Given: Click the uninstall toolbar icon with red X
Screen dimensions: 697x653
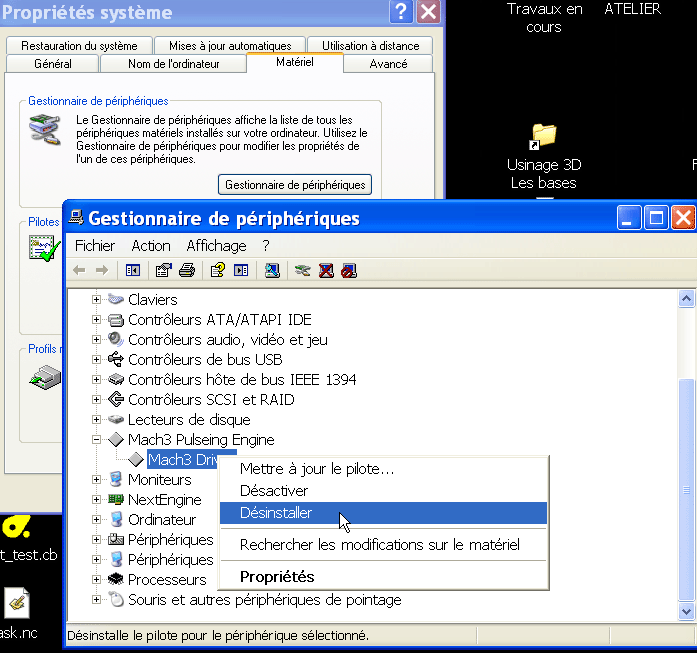Looking at the screenshot, I should [326, 270].
